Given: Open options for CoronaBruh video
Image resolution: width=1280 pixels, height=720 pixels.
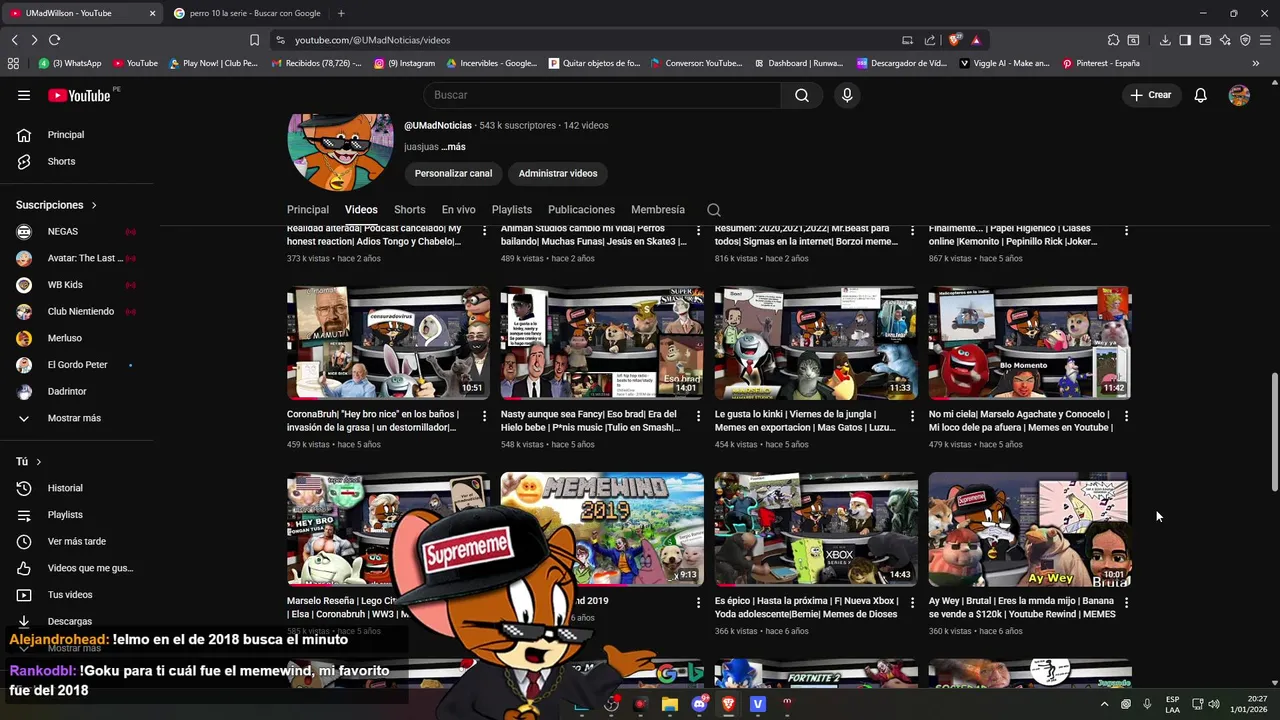Looking at the screenshot, I should pyautogui.click(x=484, y=415).
